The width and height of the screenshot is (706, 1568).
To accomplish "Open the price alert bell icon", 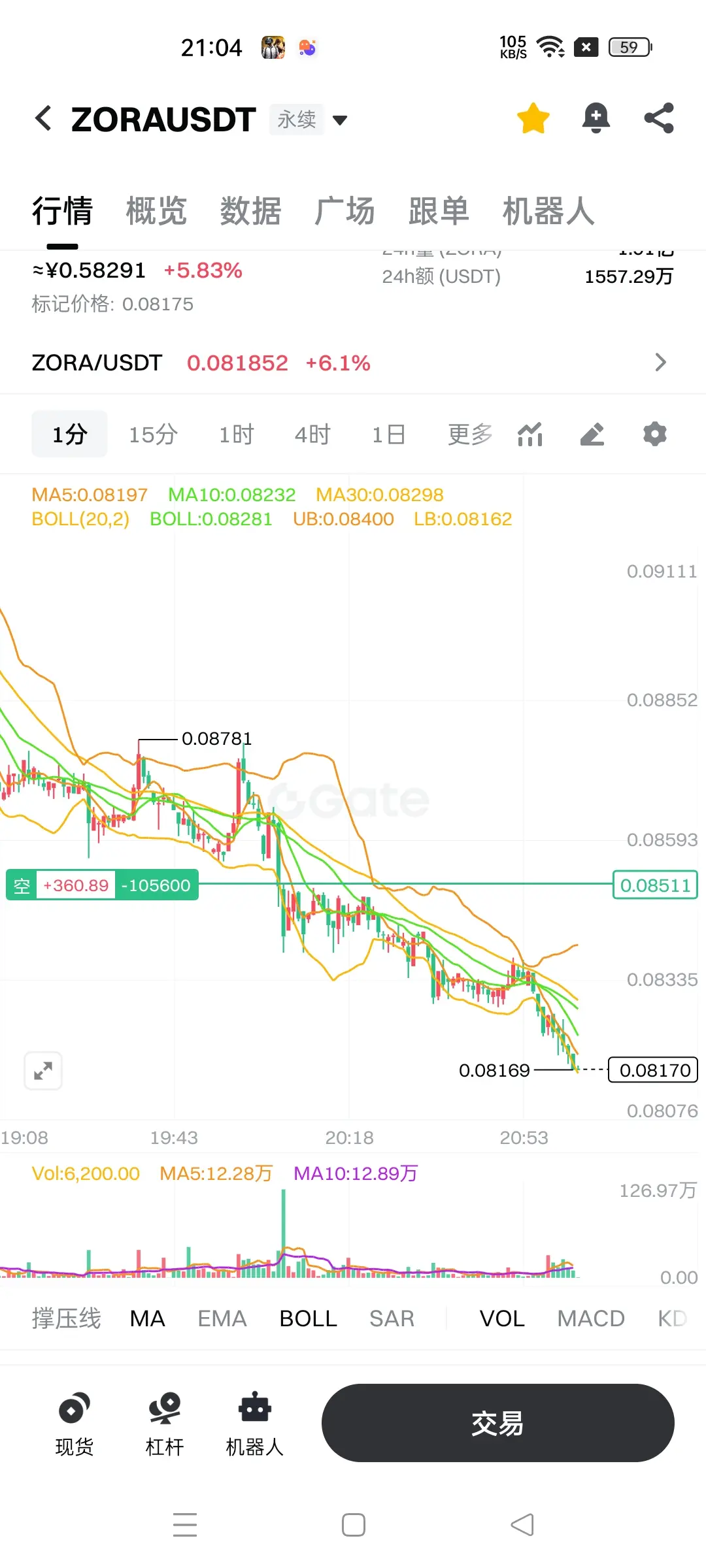I will 596,118.
